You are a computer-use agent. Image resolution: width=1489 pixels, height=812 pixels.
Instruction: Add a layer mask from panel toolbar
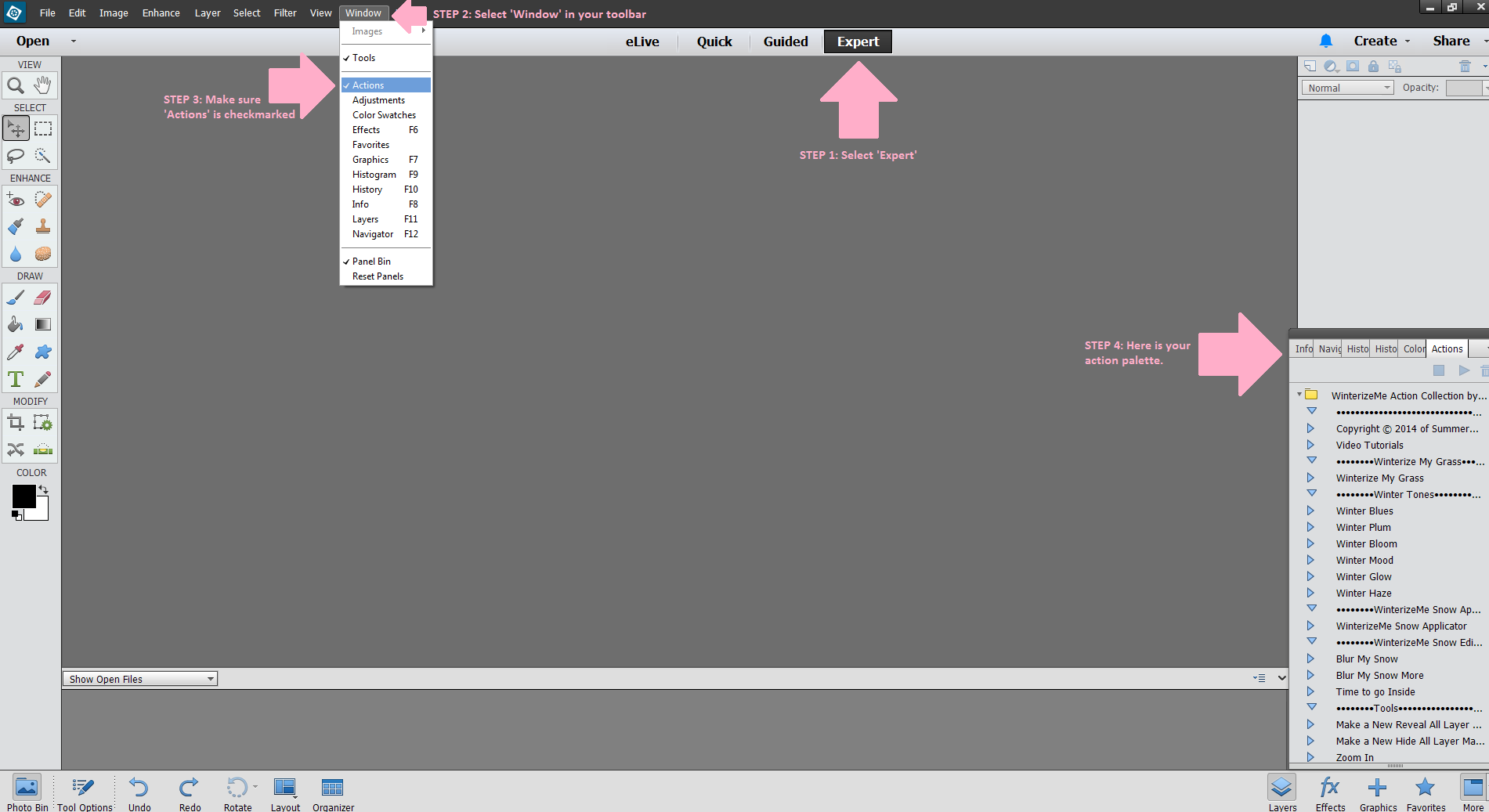(x=1353, y=67)
